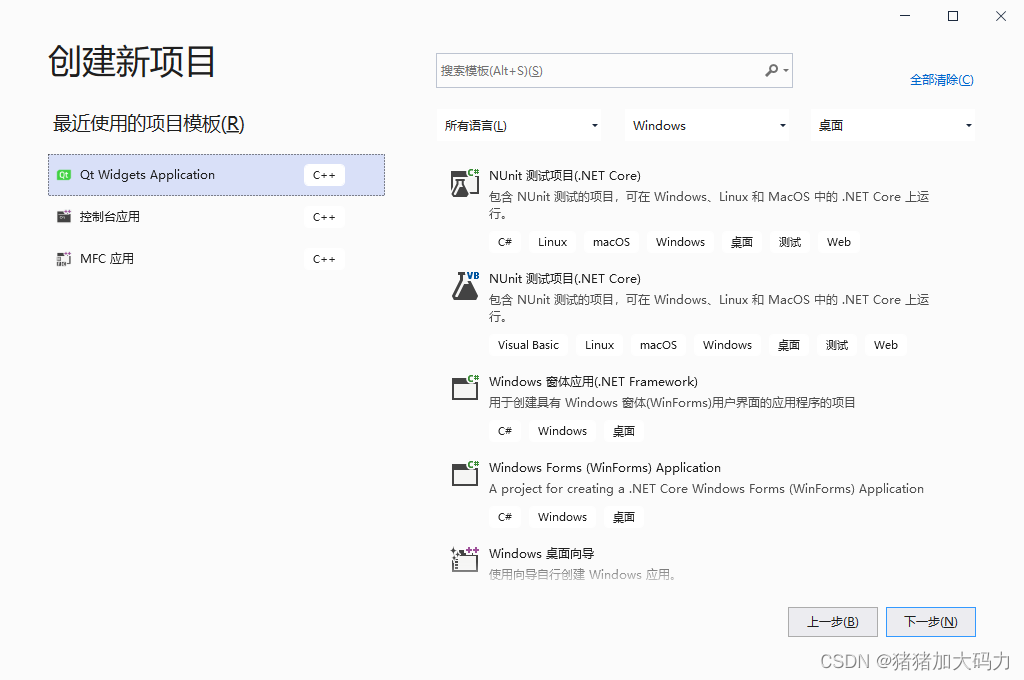Screen dimensions: 1024x680
Task: Select the MFC 应用 recent template
Action: tap(216, 259)
